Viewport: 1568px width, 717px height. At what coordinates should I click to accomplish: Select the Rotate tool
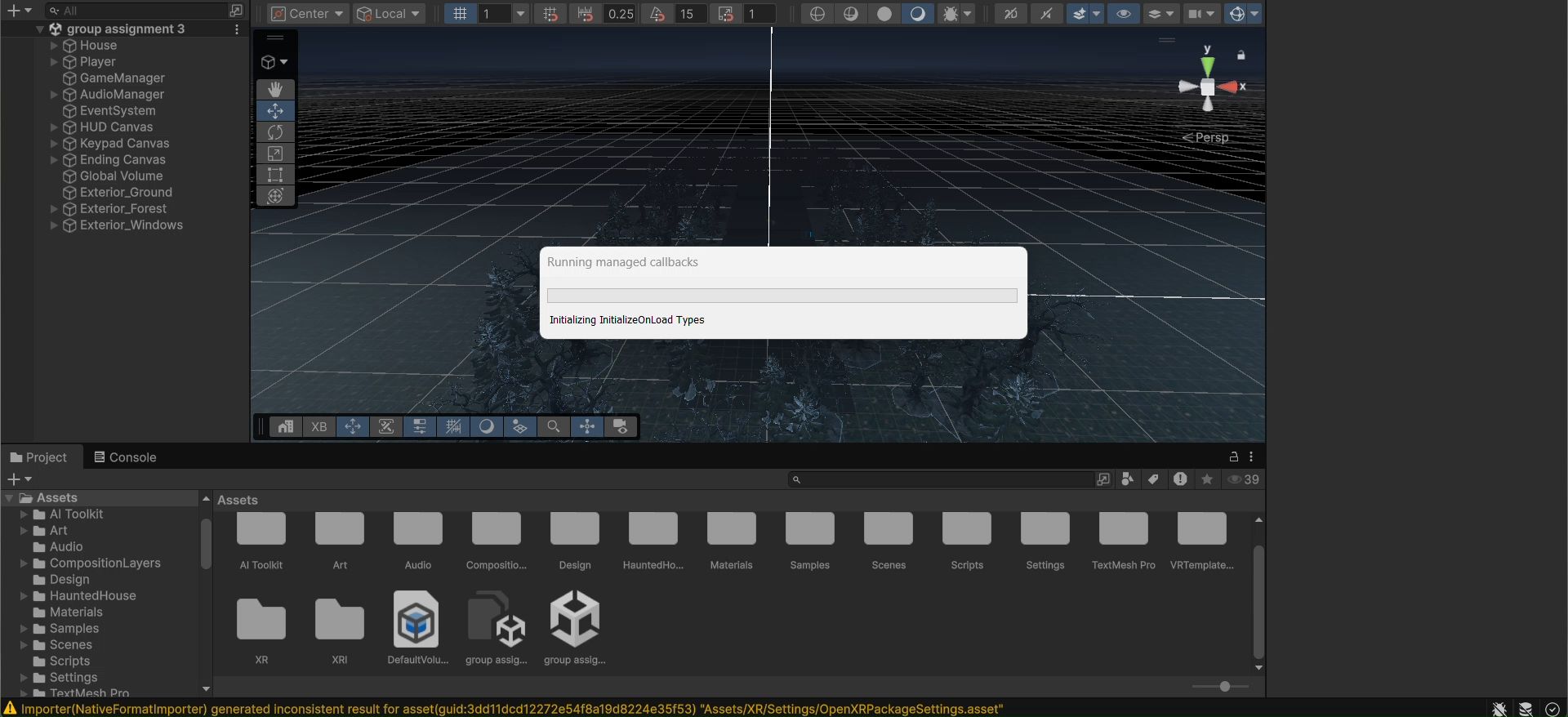(x=275, y=131)
